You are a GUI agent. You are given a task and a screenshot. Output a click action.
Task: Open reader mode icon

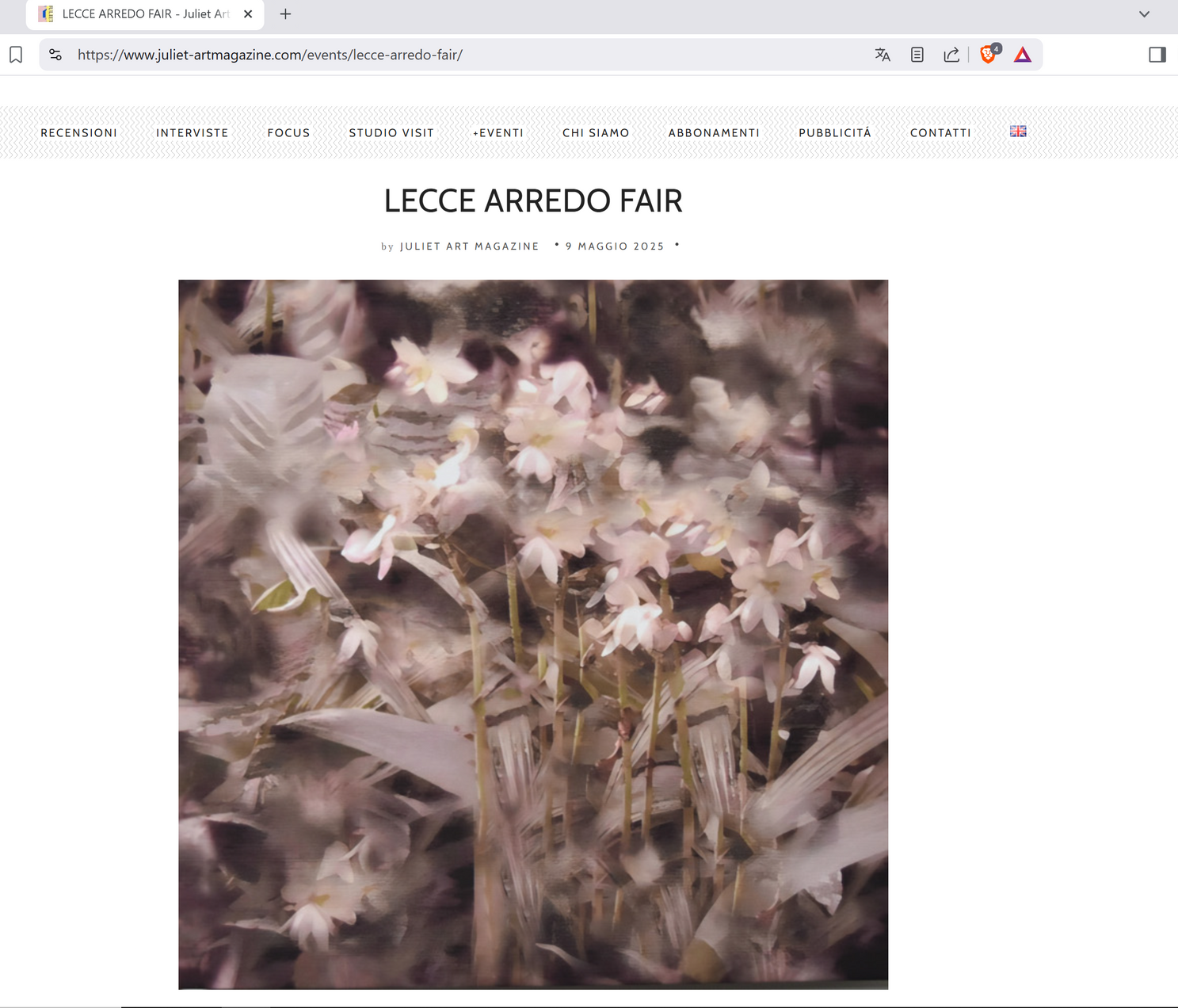pyautogui.click(x=917, y=55)
